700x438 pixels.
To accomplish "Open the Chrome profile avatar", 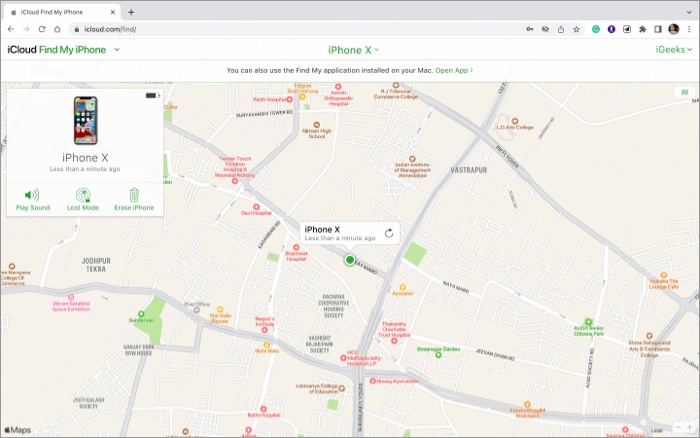I will [674, 29].
